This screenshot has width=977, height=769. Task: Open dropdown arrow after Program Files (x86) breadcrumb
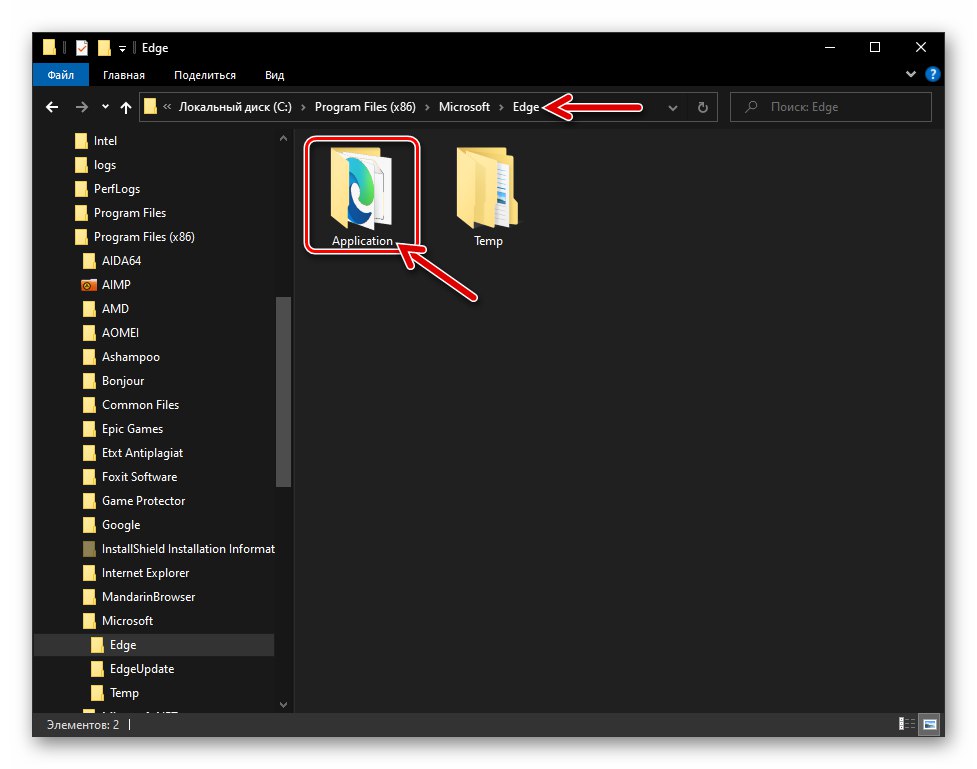[427, 107]
